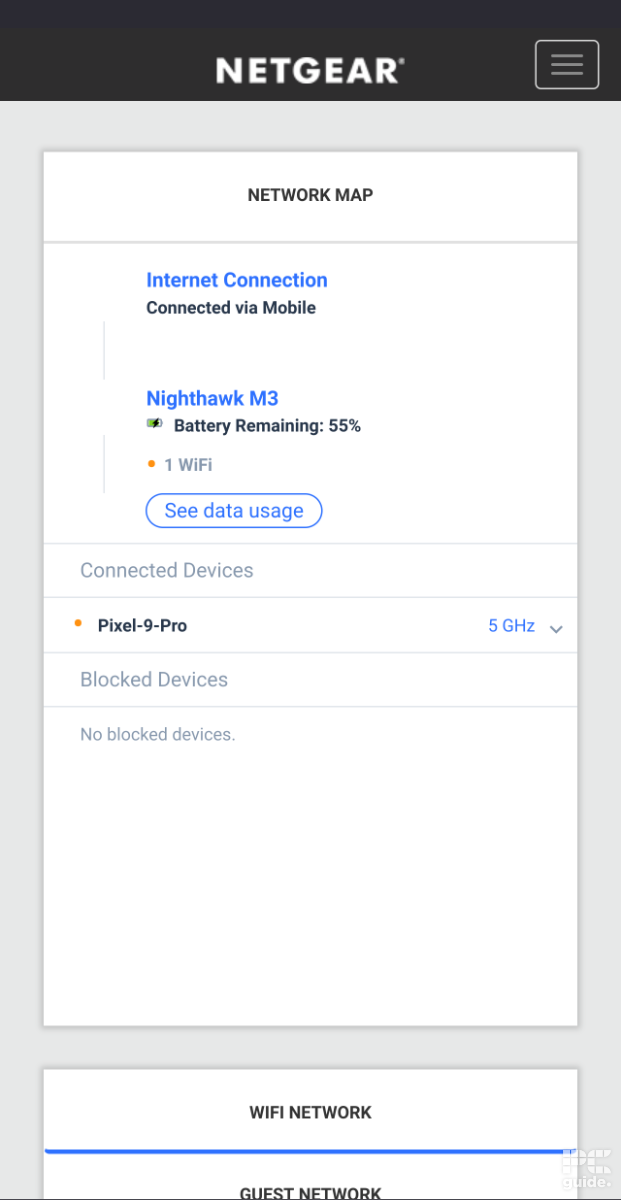Open the Nighthawk M3 device page
Image resolution: width=621 pixels, height=1200 pixels.
(x=212, y=398)
